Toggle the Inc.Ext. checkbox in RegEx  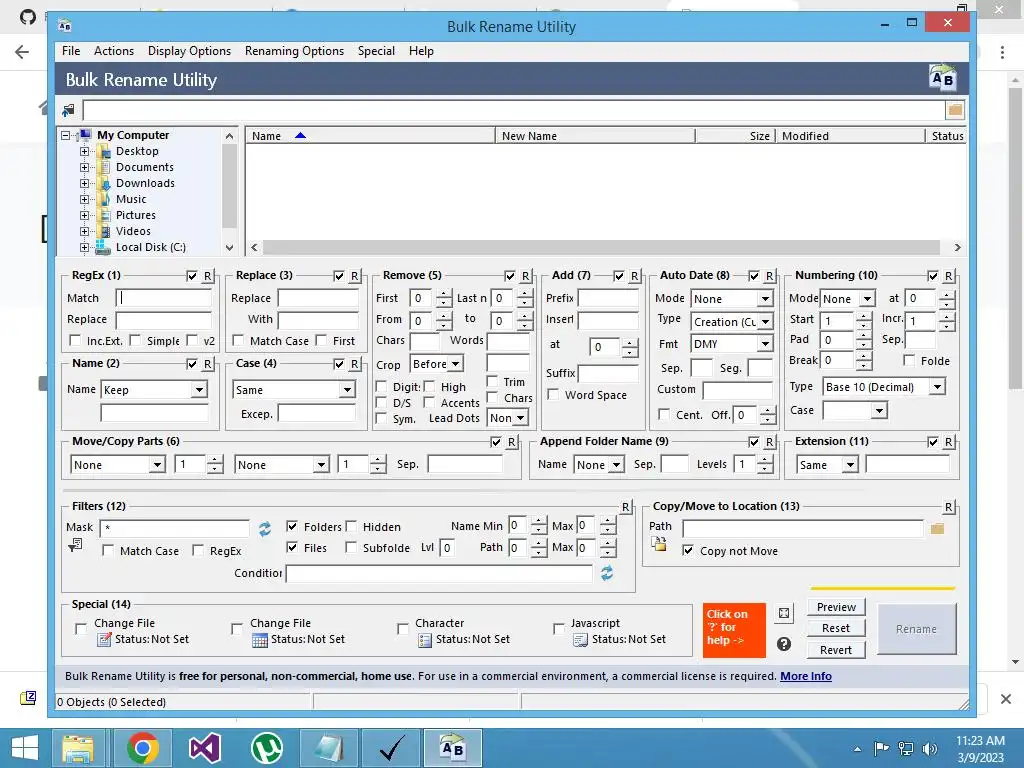(x=75, y=340)
